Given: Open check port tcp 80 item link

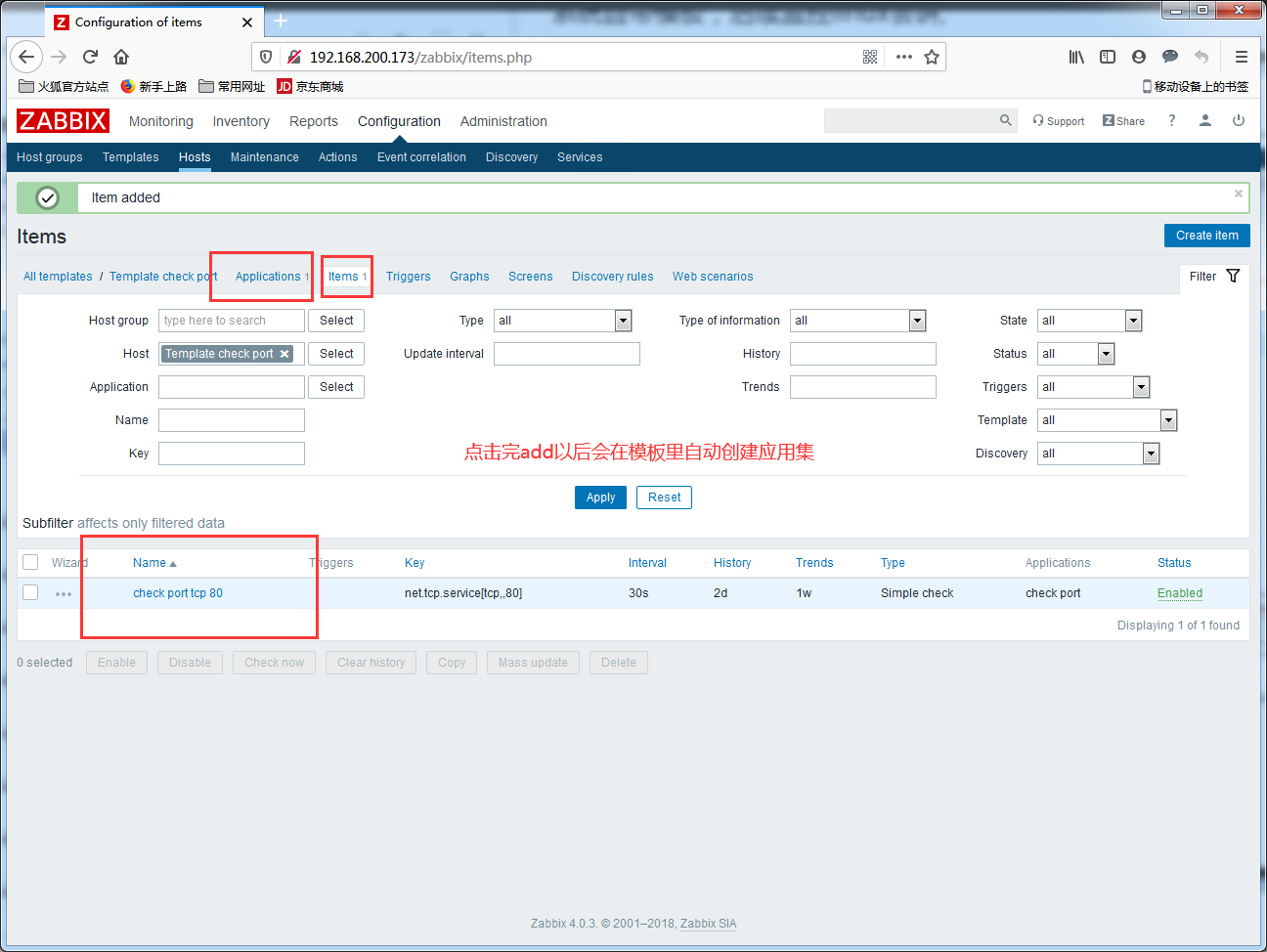Looking at the screenshot, I should pyautogui.click(x=178, y=593).
